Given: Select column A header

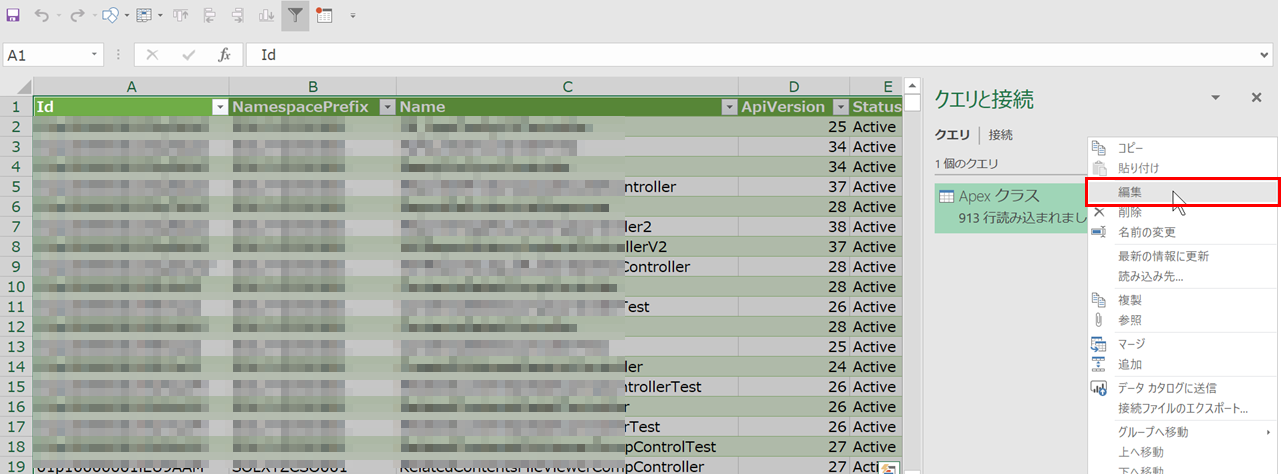Looking at the screenshot, I should (131, 87).
